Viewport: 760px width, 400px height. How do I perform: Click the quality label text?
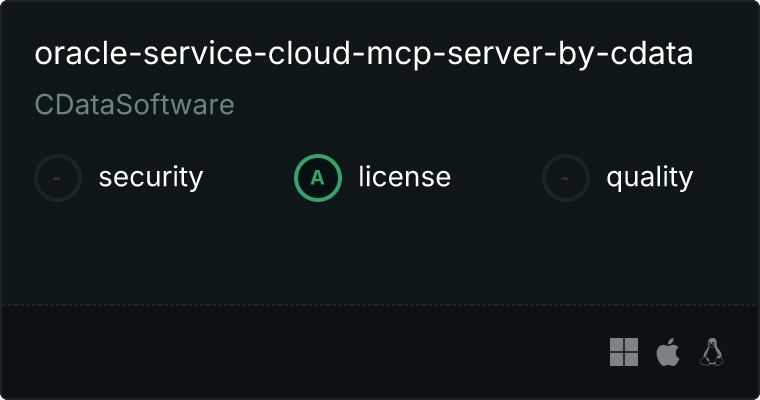coord(649,178)
